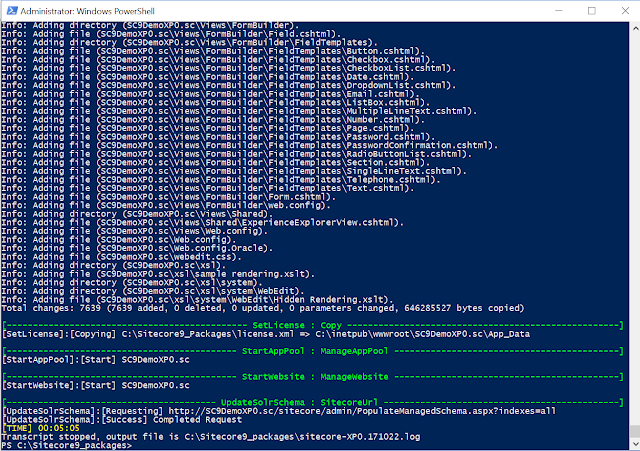Click the sample rendering.xslt line

pos(158,274)
